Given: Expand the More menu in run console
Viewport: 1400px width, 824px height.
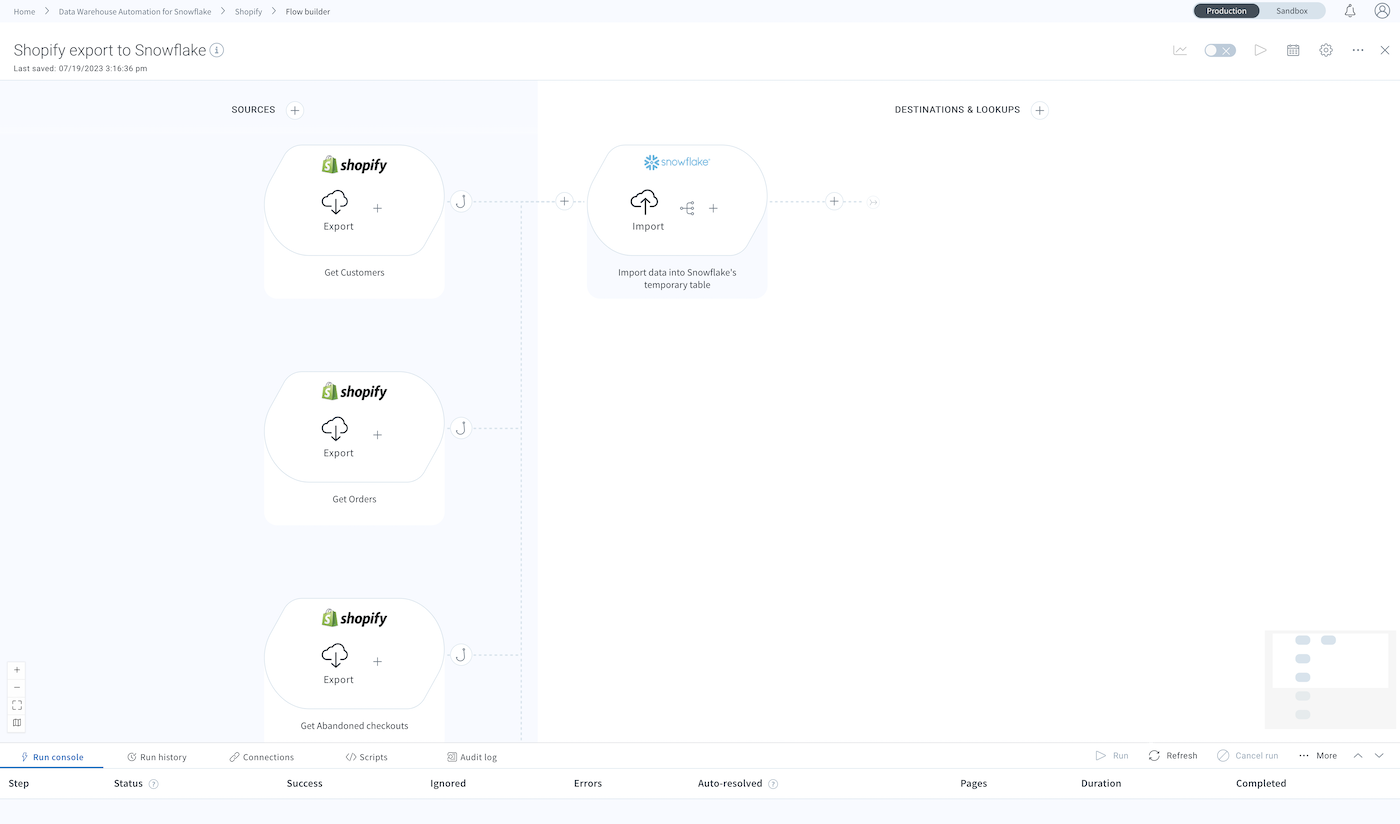Looking at the screenshot, I should coord(1318,756).
